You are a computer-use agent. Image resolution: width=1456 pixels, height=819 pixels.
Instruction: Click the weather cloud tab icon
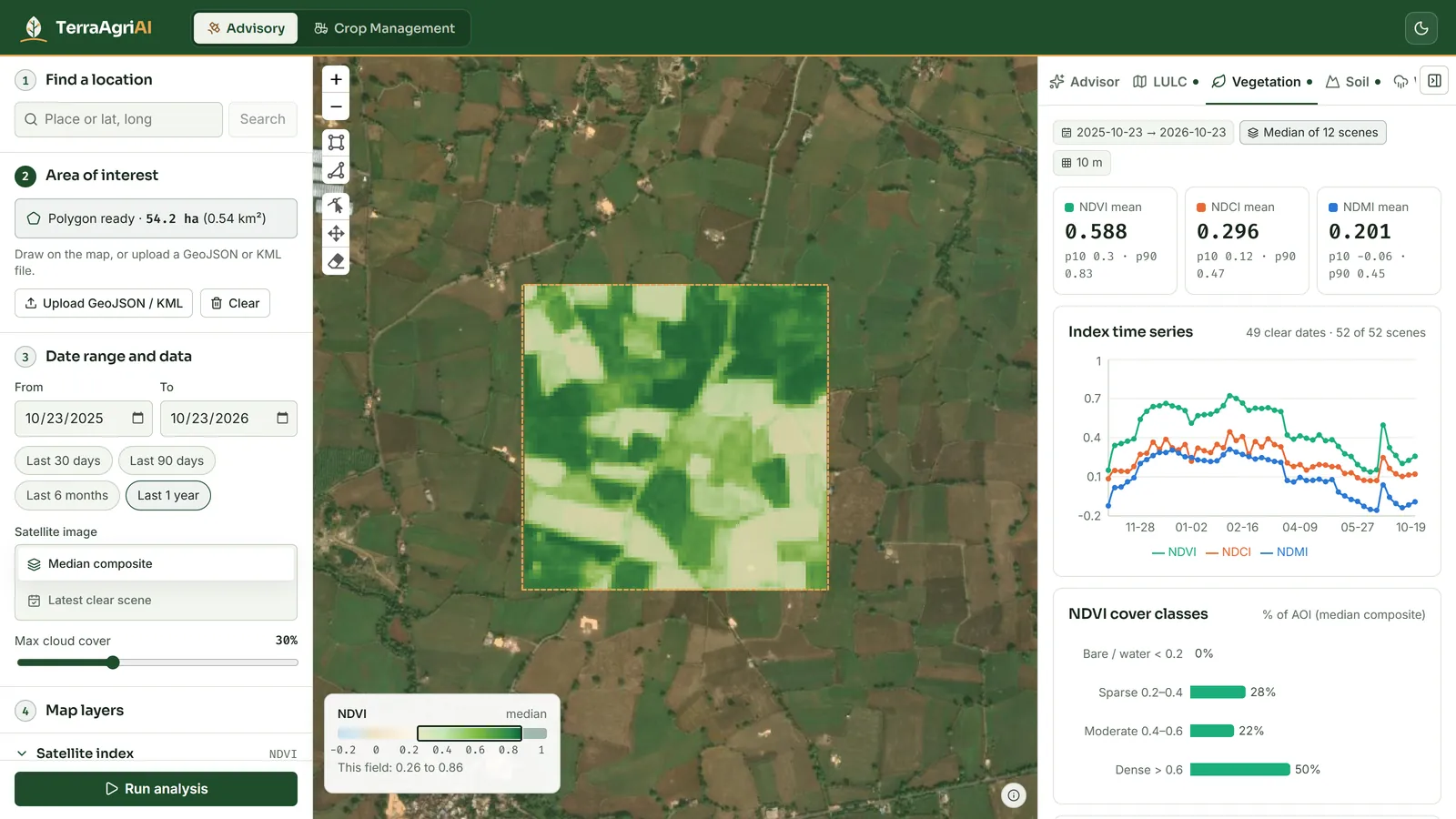click(1401, 82)
